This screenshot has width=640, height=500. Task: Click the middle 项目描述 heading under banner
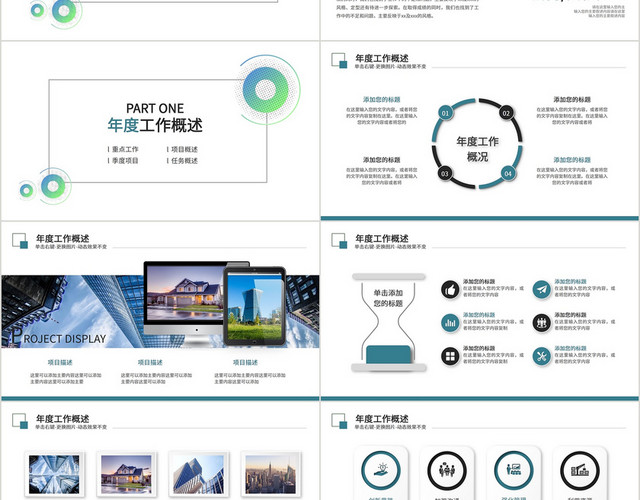(x=150, y=362)
